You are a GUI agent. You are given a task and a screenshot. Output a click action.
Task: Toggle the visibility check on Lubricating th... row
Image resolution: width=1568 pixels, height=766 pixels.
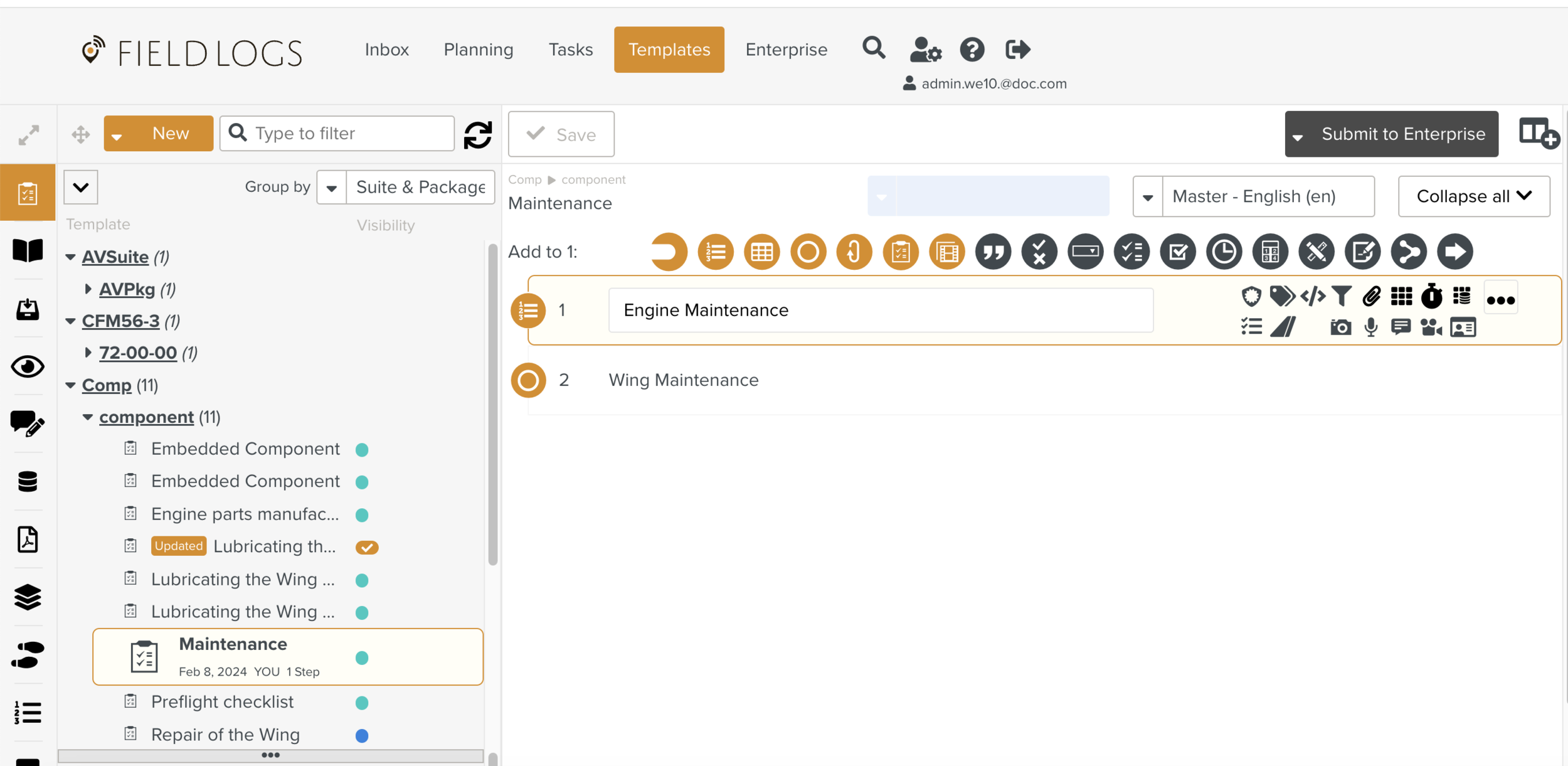click(366, 547)
